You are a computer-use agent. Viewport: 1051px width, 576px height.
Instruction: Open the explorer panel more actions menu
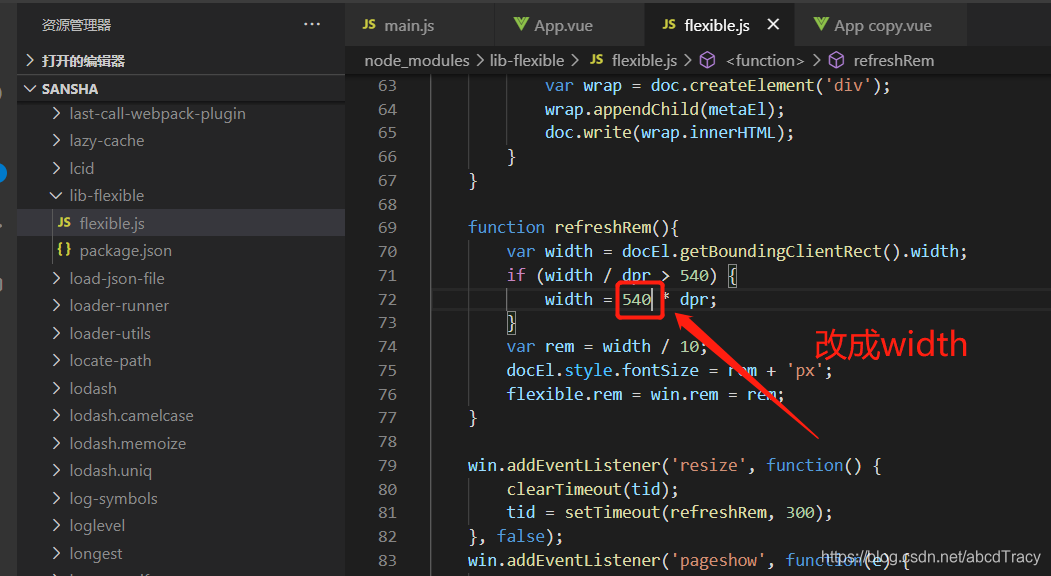coord(312,24)
